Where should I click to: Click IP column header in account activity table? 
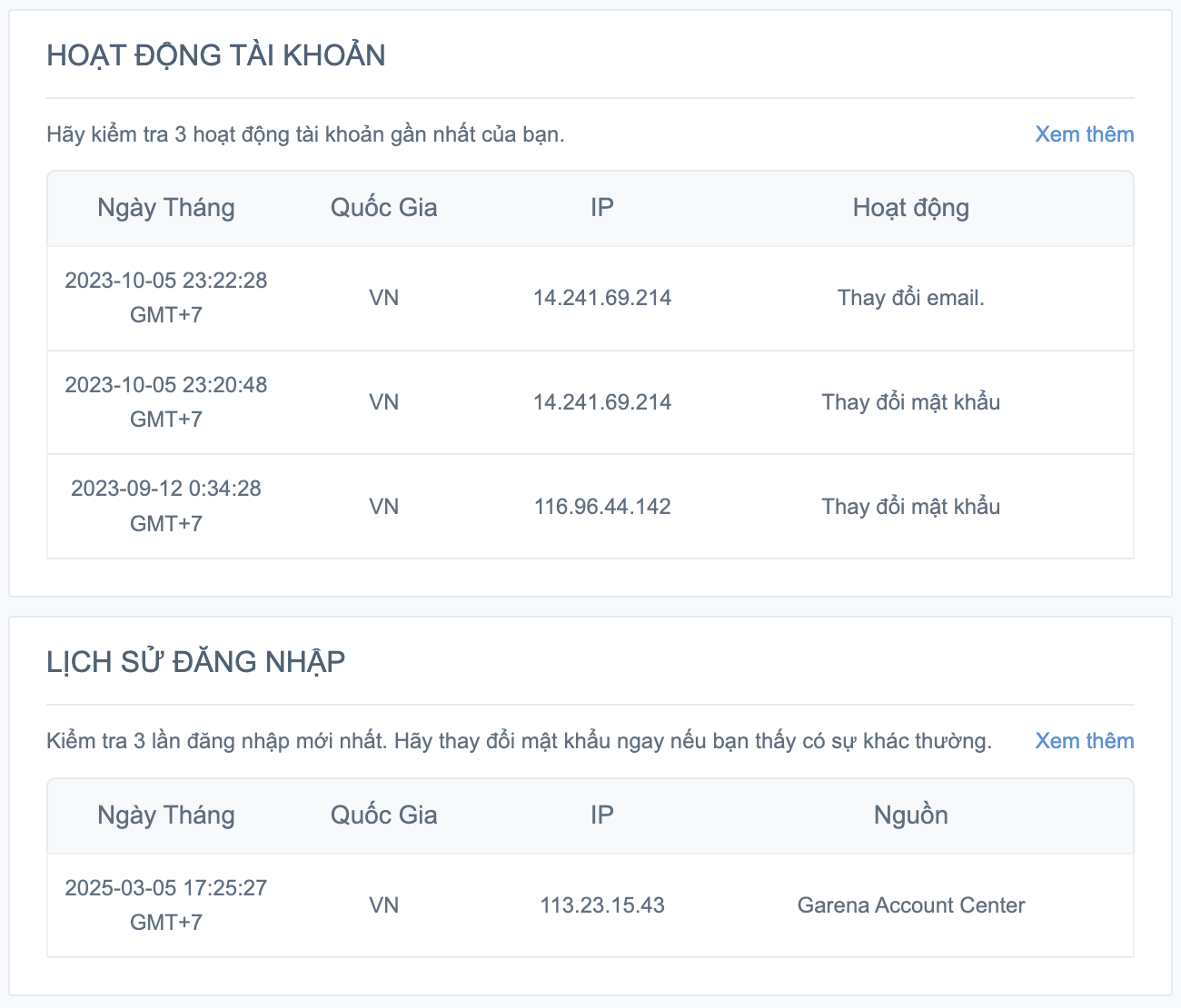tap(601, 208)
